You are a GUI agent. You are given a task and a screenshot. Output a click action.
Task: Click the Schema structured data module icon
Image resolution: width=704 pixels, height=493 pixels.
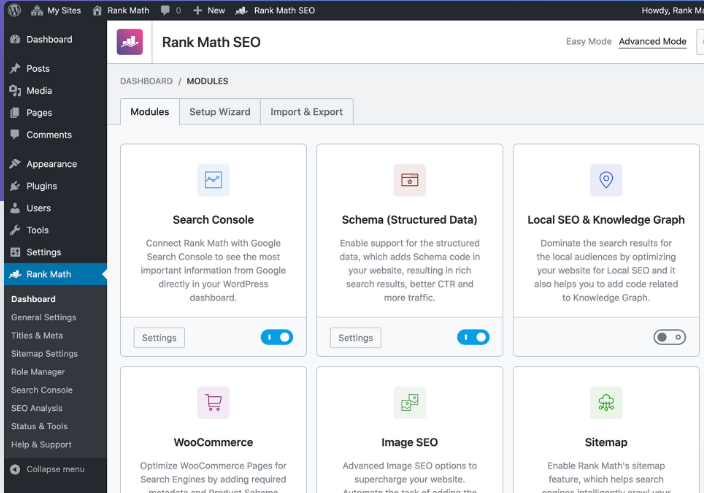(x=409, y=180)
